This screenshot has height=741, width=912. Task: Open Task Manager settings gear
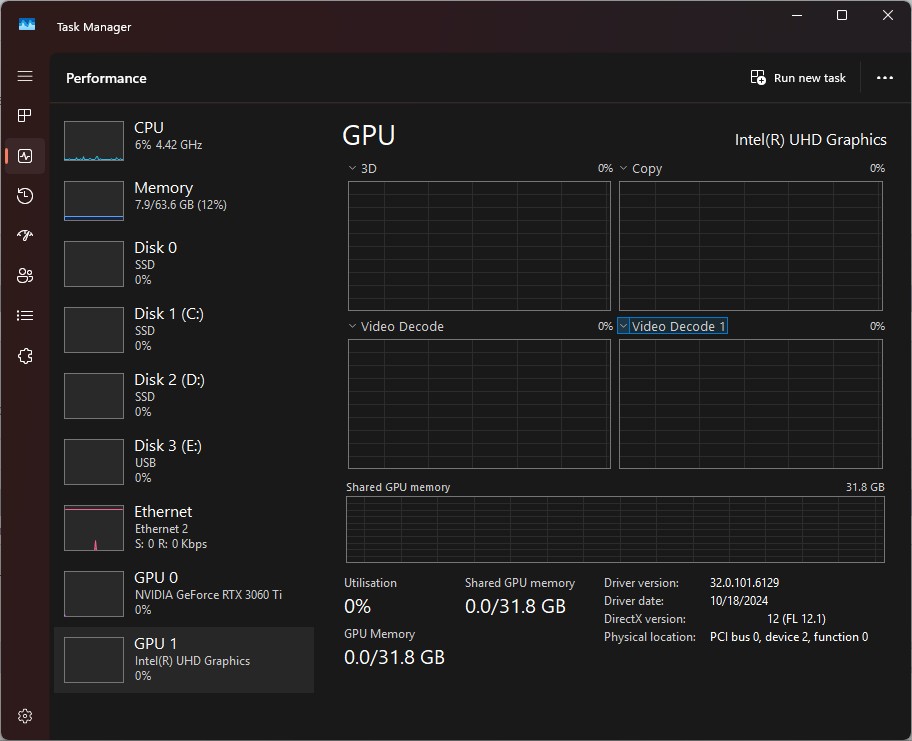[x=25, y=716]
